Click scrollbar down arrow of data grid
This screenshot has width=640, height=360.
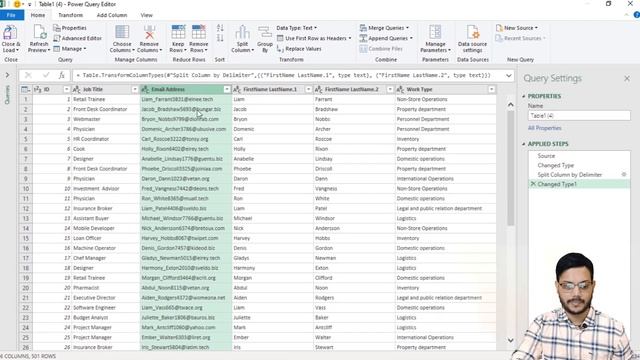pyautogui.click(x=511, y=340)
